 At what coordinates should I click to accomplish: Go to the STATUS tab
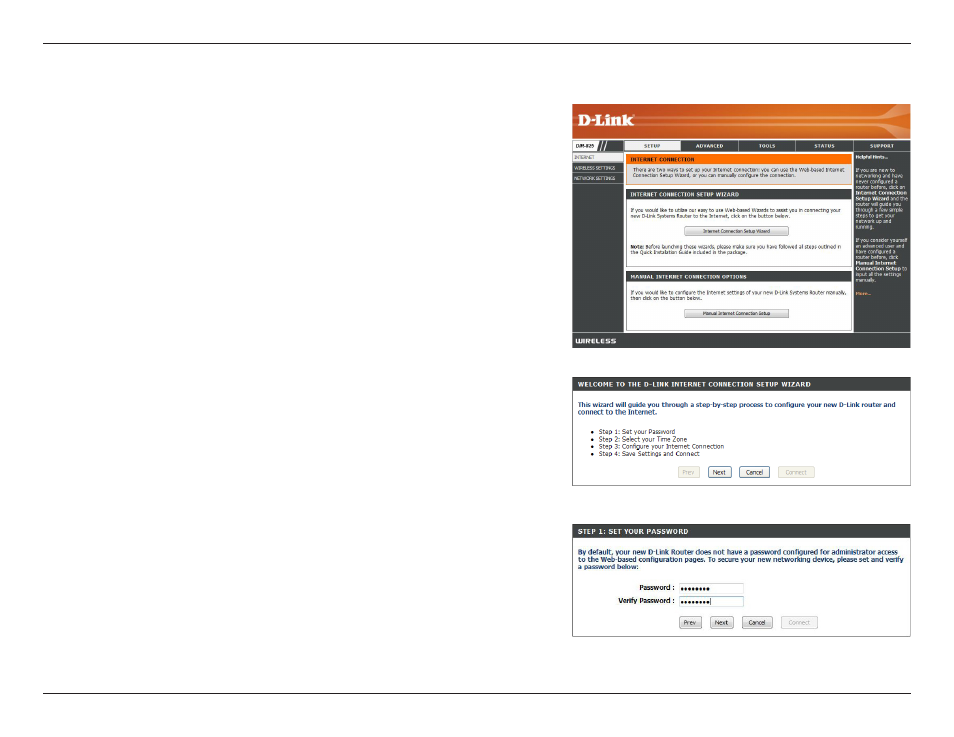point(824,146)
